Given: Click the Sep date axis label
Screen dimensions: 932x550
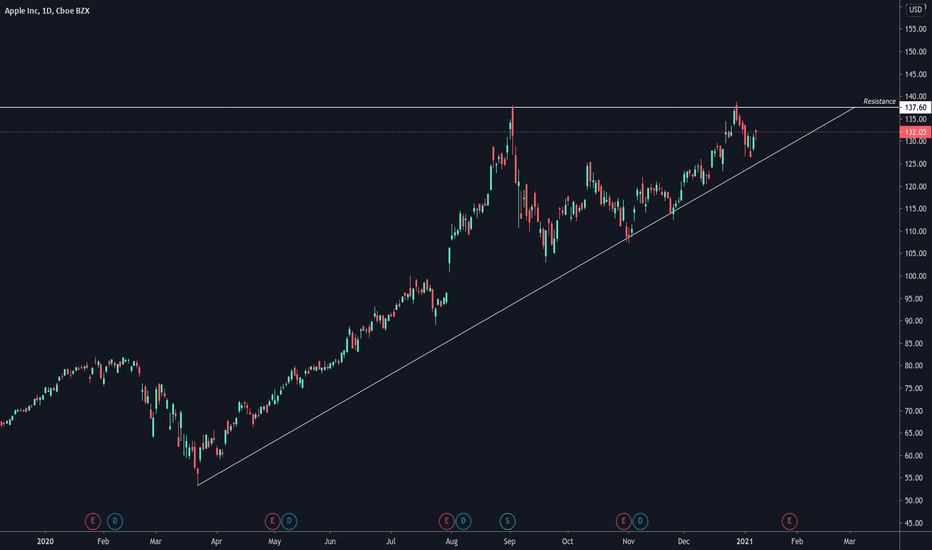Looking at the screenshot, I should pos(509,541).
